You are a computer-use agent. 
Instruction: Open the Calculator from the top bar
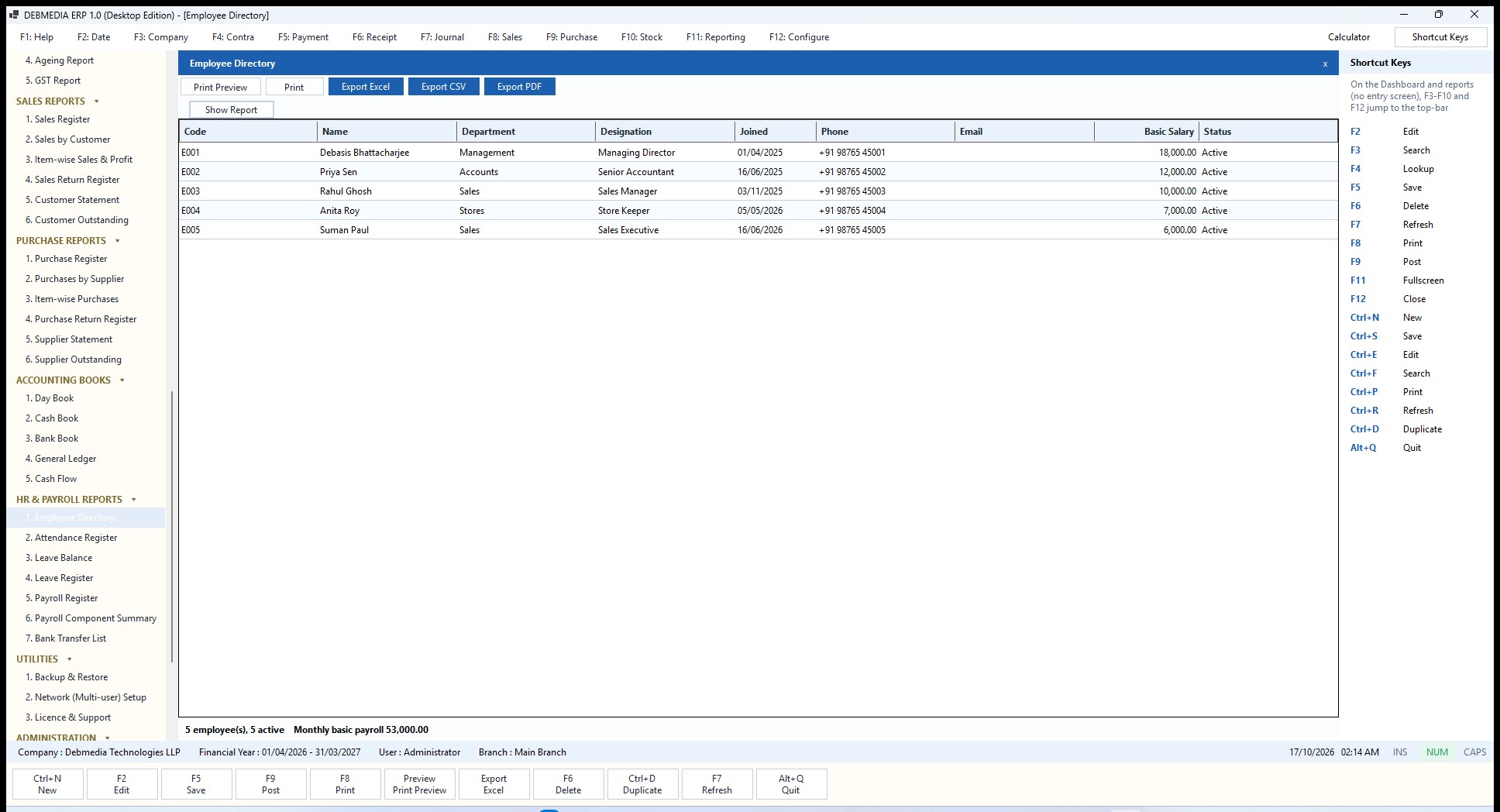pyautogui.click(x=1349, y=37)
